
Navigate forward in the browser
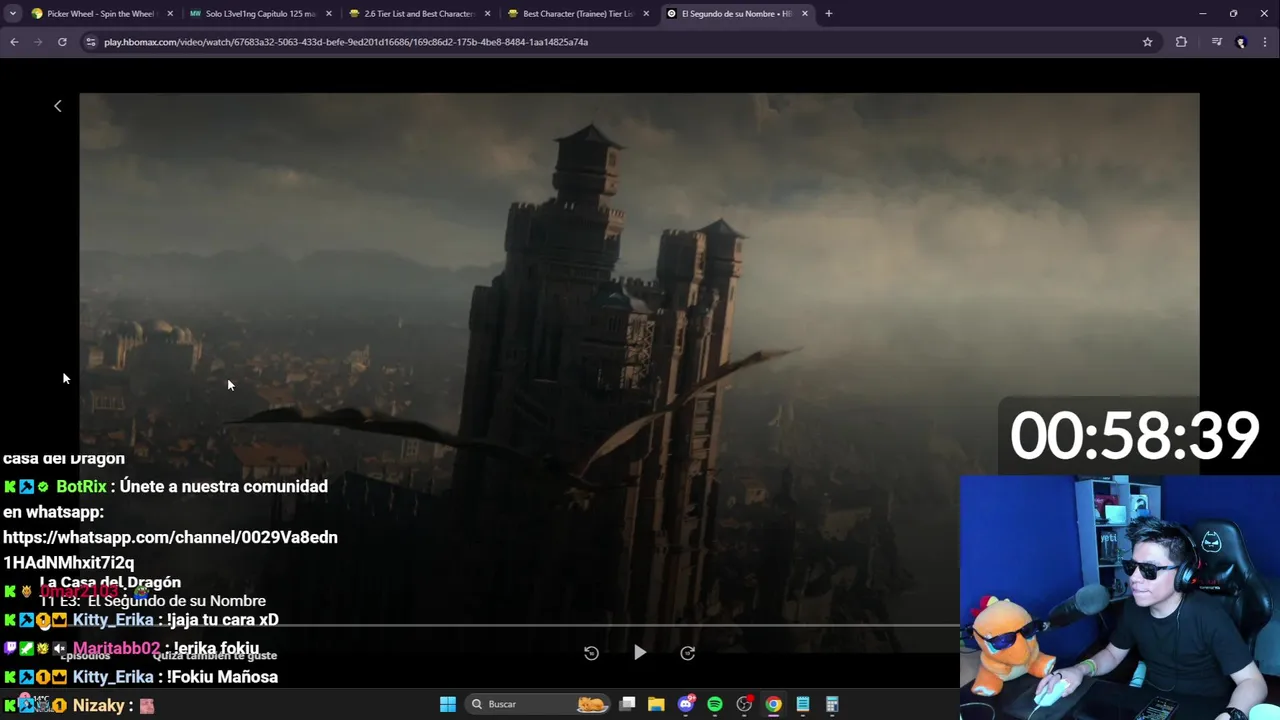coord(38,42)
